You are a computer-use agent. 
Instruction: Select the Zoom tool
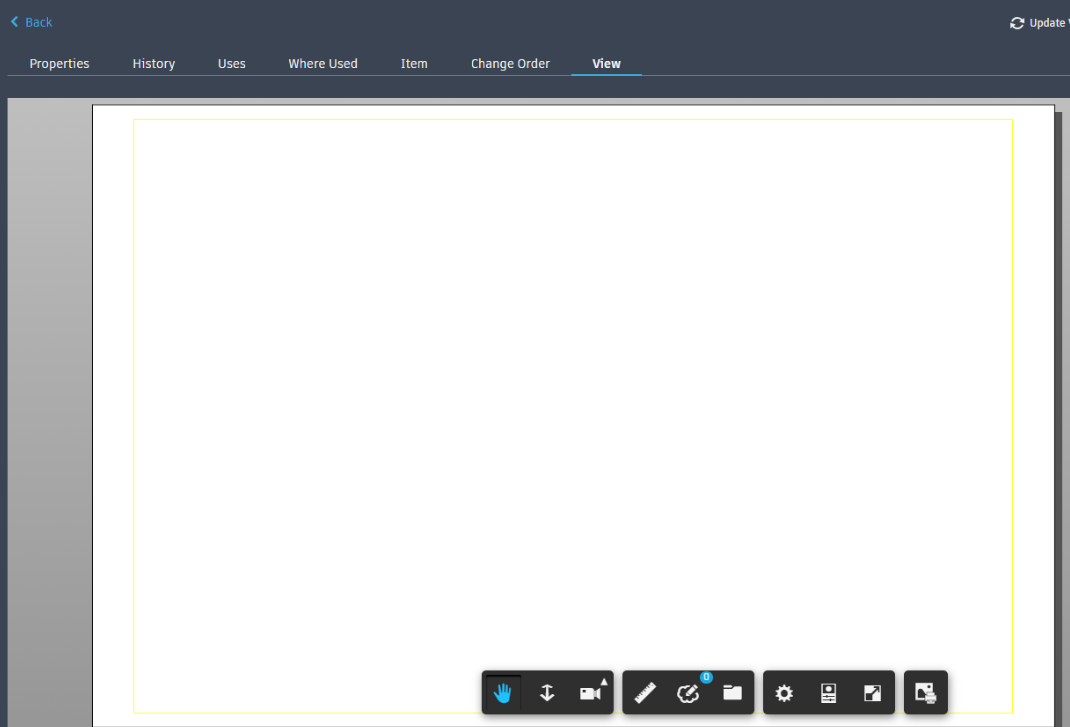tap(547, 692)
